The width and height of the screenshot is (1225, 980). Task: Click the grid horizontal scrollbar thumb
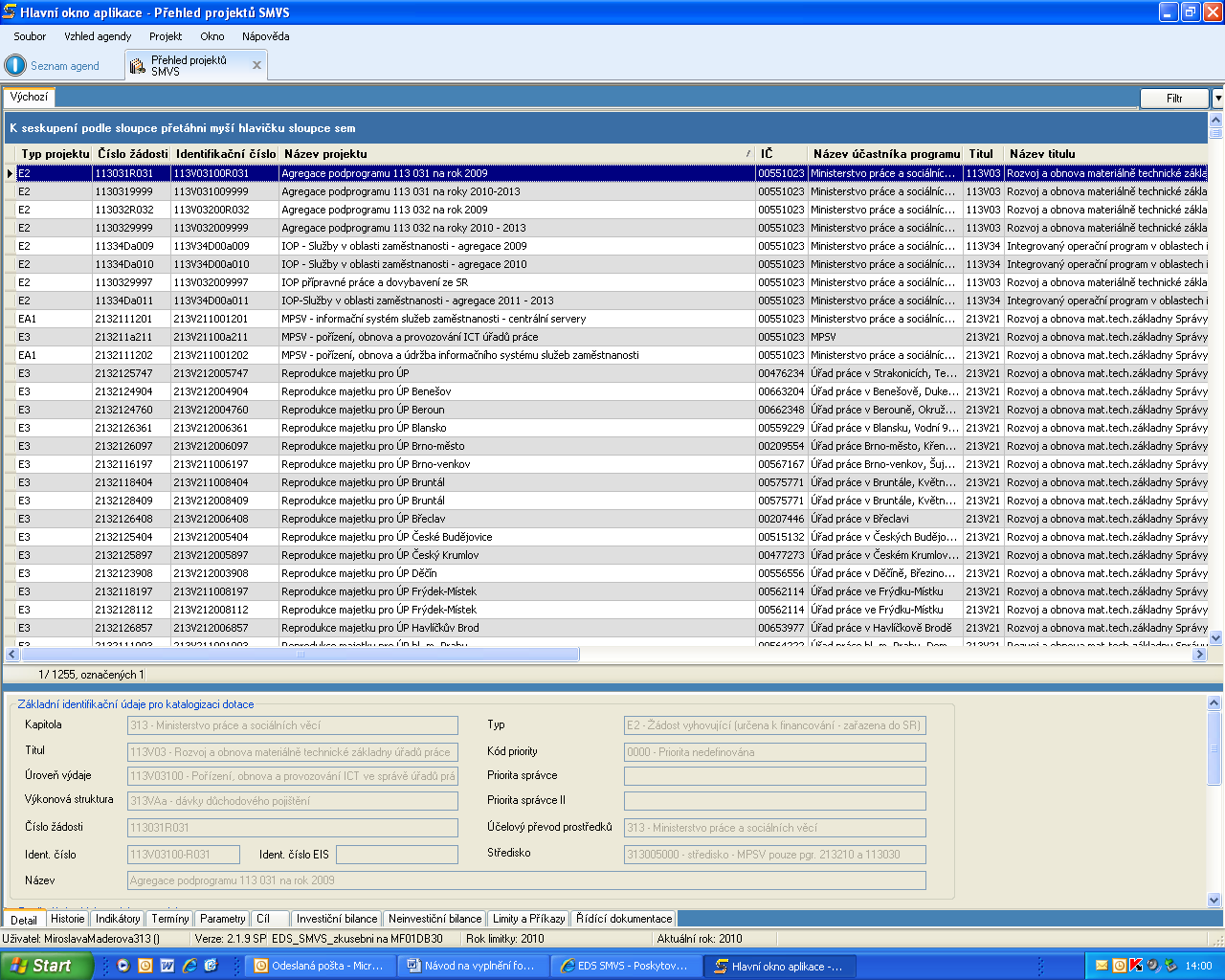(x=301, y=655)
